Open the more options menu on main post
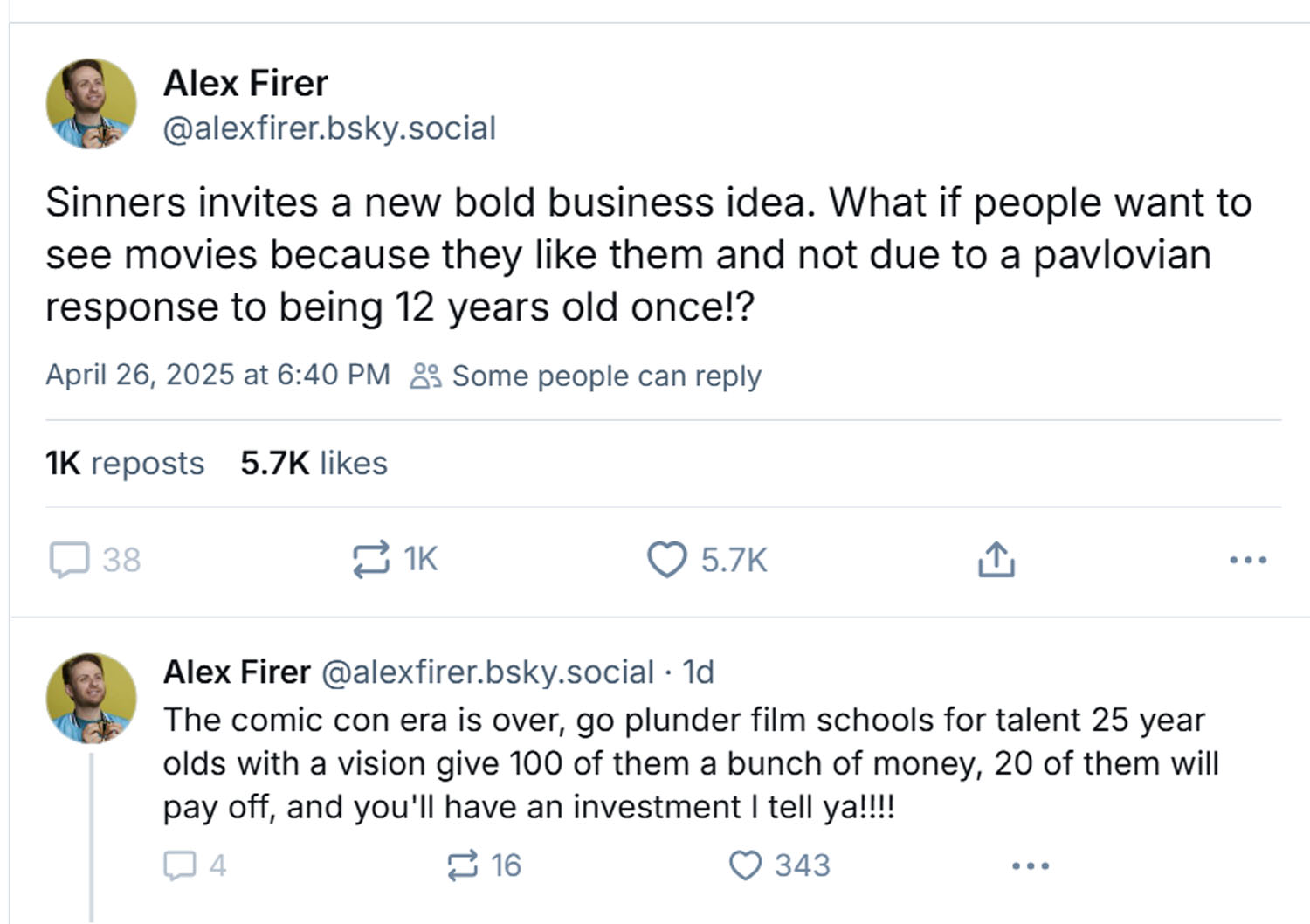 pos(1247,560)
